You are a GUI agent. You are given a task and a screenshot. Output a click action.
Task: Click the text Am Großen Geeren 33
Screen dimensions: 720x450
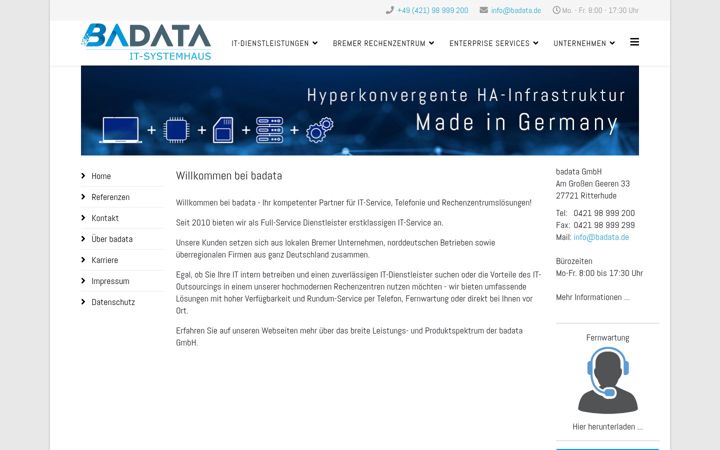click(x=593, y=184)
